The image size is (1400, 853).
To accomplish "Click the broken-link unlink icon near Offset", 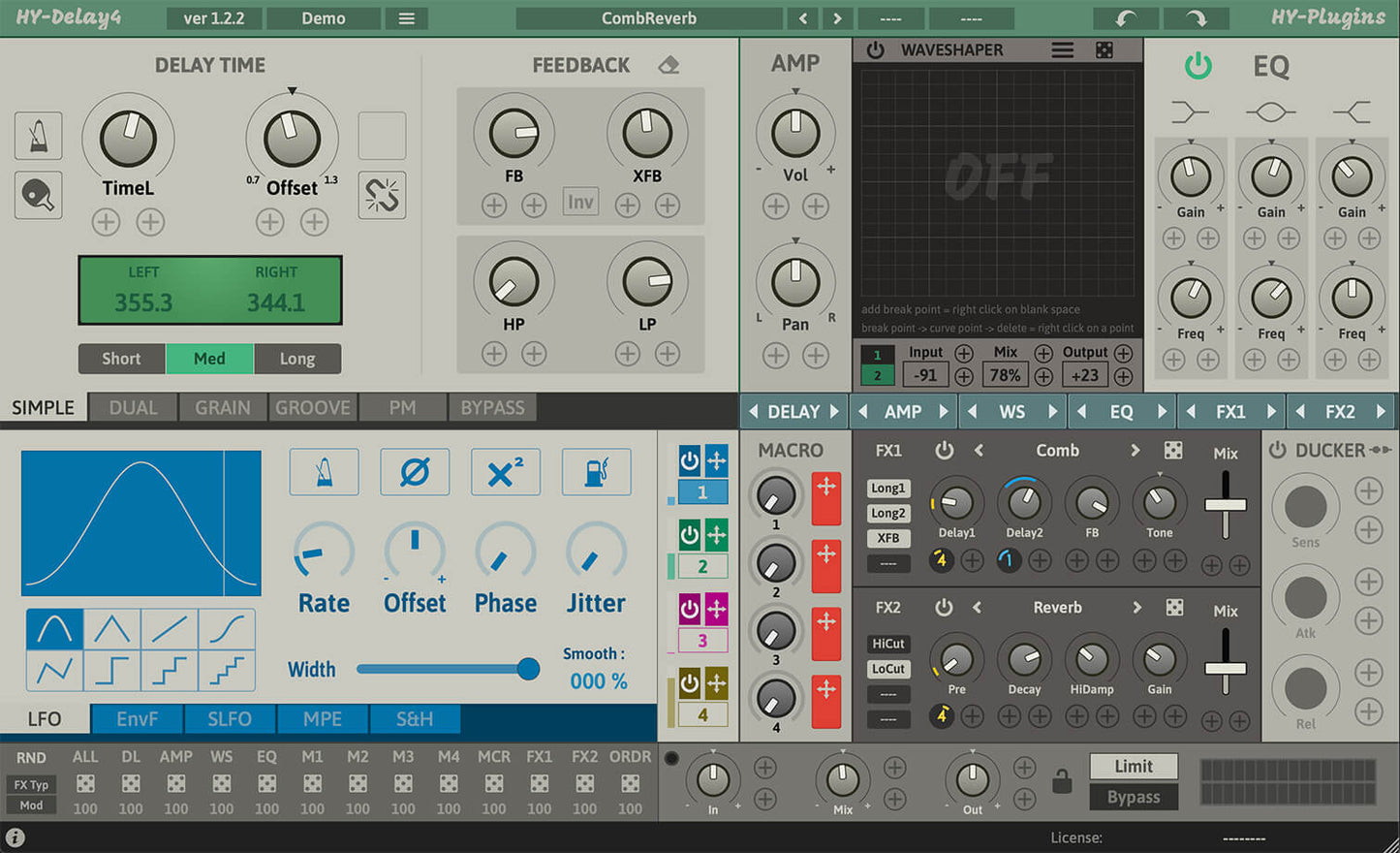I will click(382, 195).
